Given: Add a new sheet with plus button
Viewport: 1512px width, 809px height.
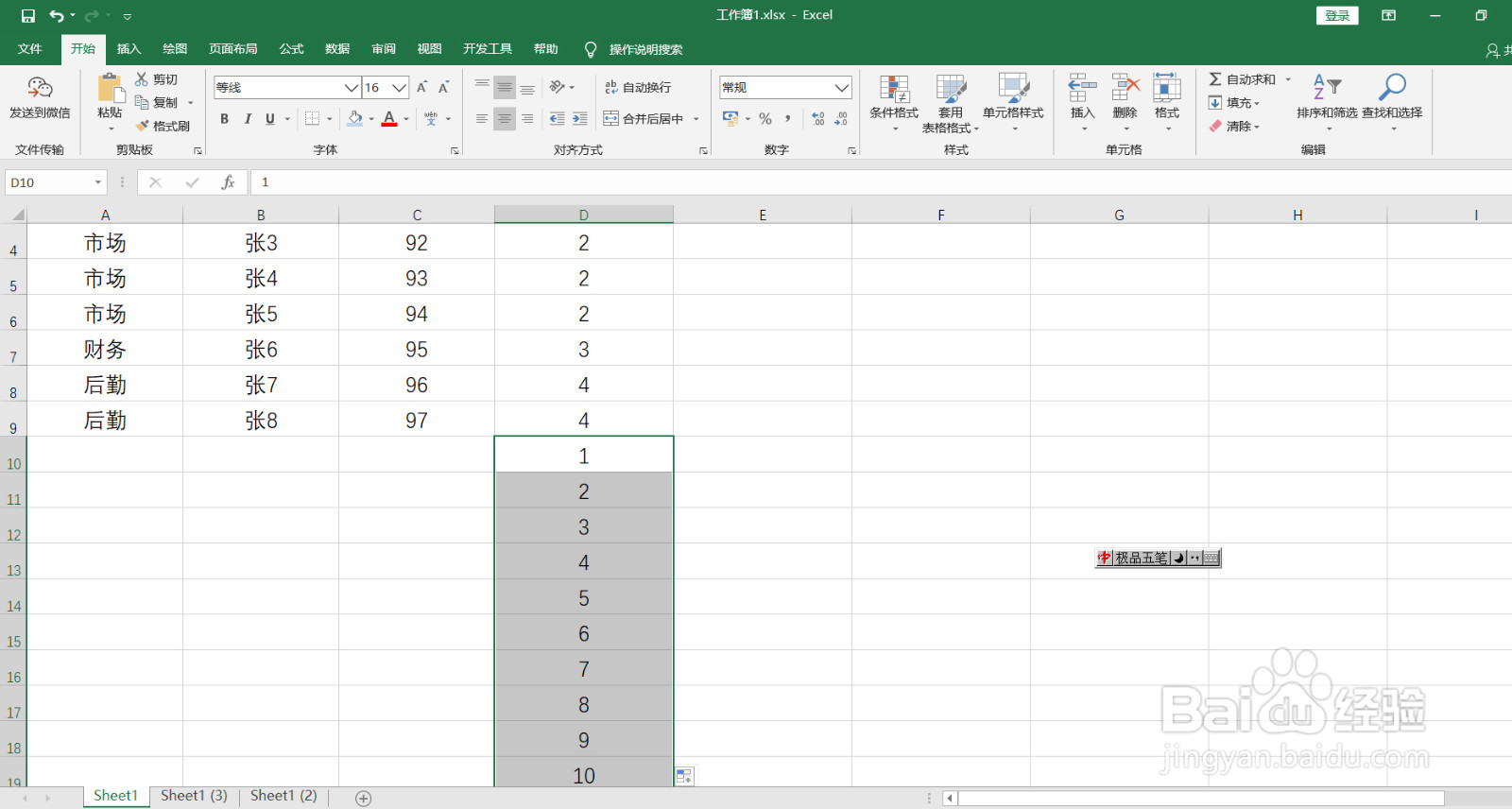Looking at the screenshot, I should (363, 799).
